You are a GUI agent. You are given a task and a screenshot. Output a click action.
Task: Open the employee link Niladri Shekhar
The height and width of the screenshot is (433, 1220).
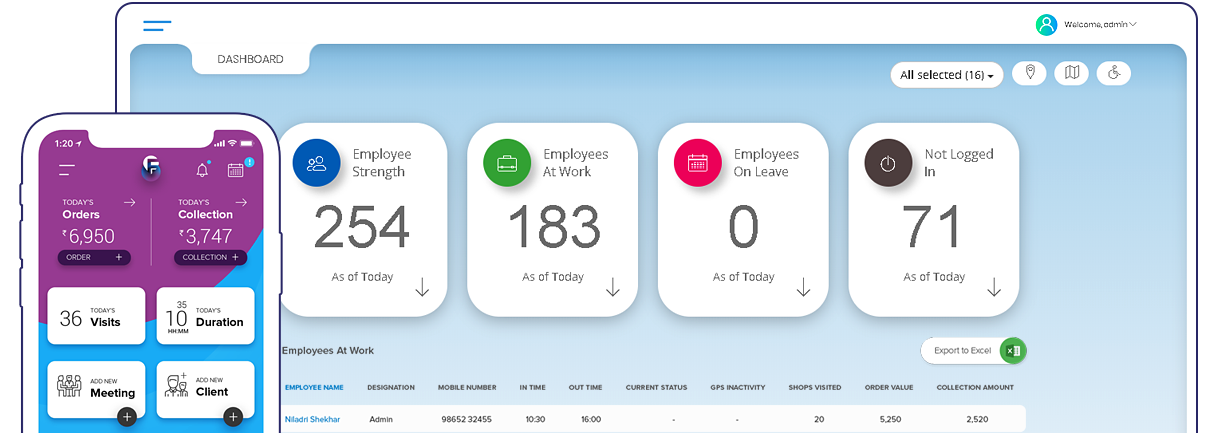pos(312,419)
